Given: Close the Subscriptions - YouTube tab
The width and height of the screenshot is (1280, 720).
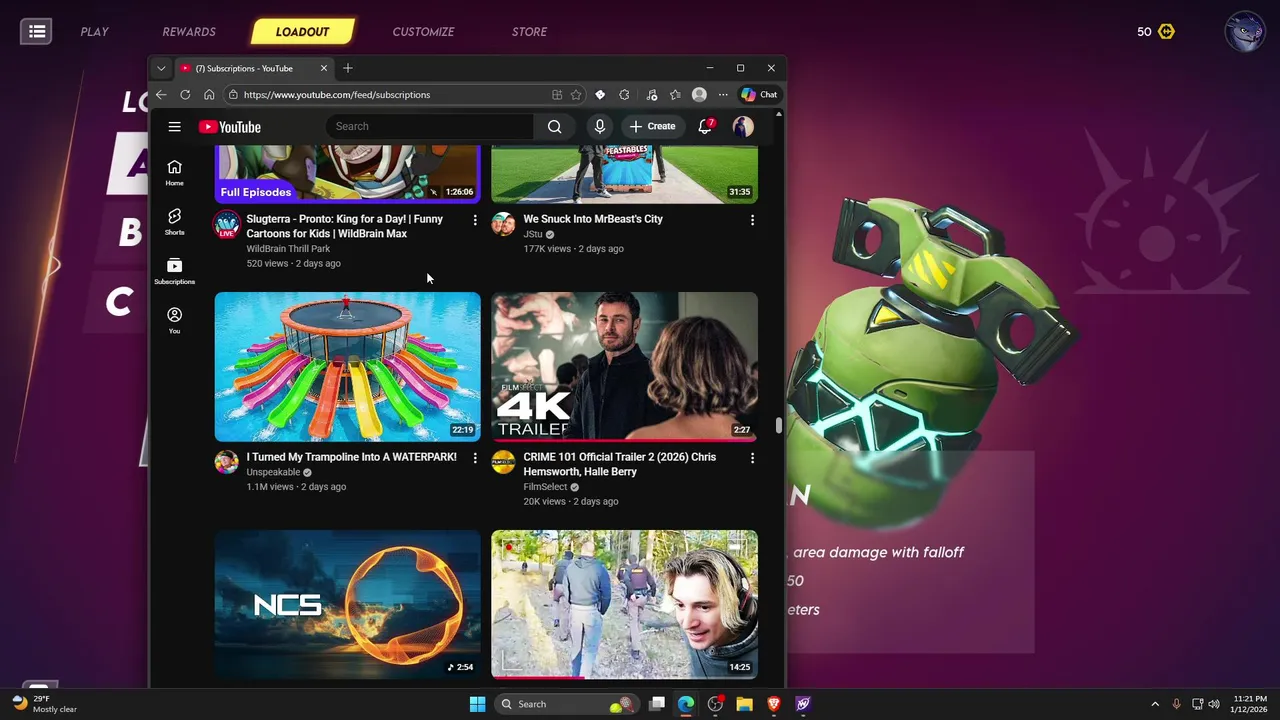Looking at the screenshot, I should click(323, 68).
